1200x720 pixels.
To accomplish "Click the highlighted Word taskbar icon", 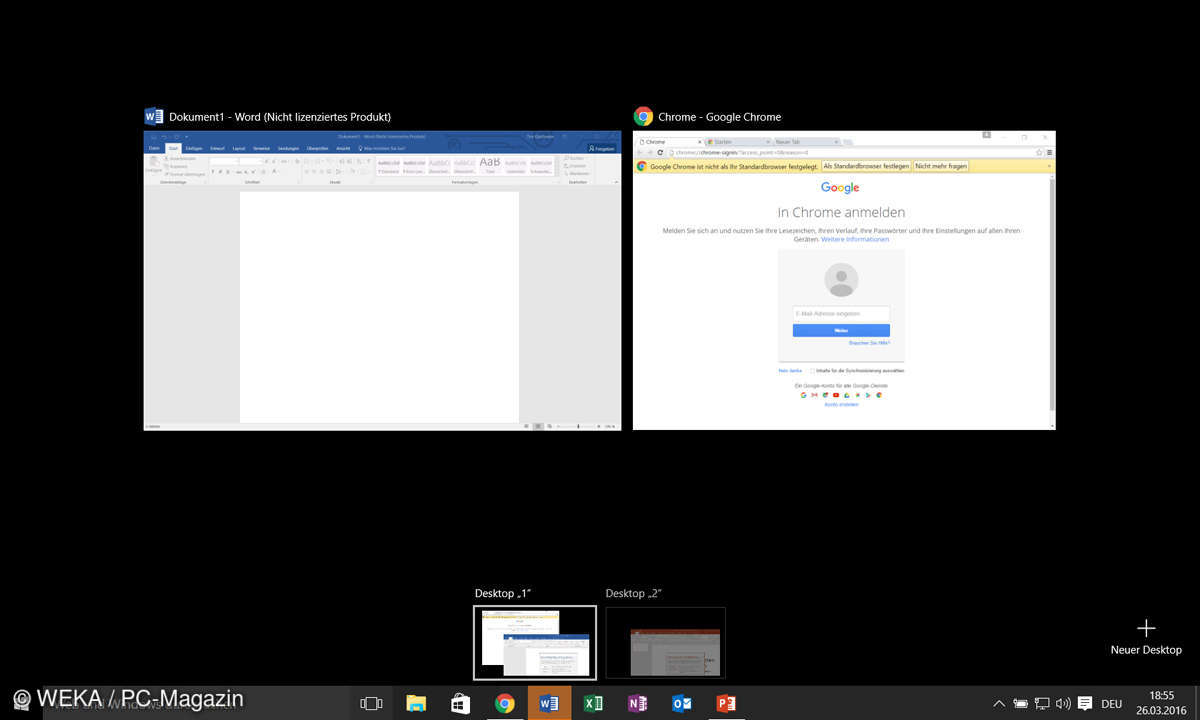I will pos(549,703).
